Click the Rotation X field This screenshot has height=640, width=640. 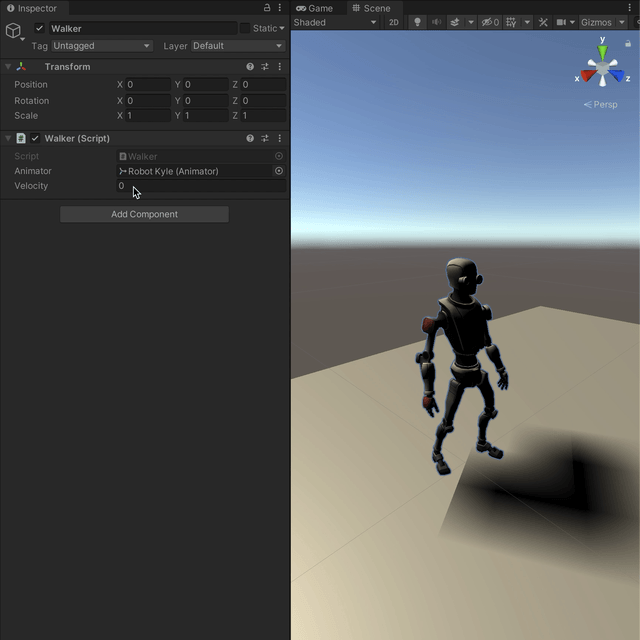[148, 100]
